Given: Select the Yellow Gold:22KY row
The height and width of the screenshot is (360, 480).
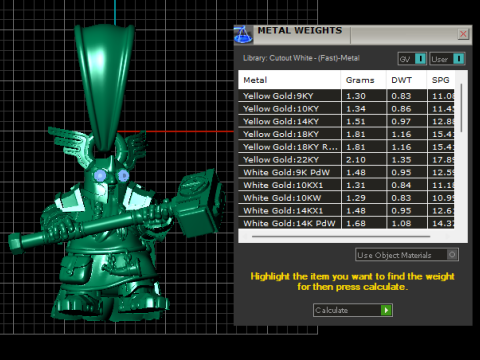Looking at the screenshot, I should click(346, 160).
